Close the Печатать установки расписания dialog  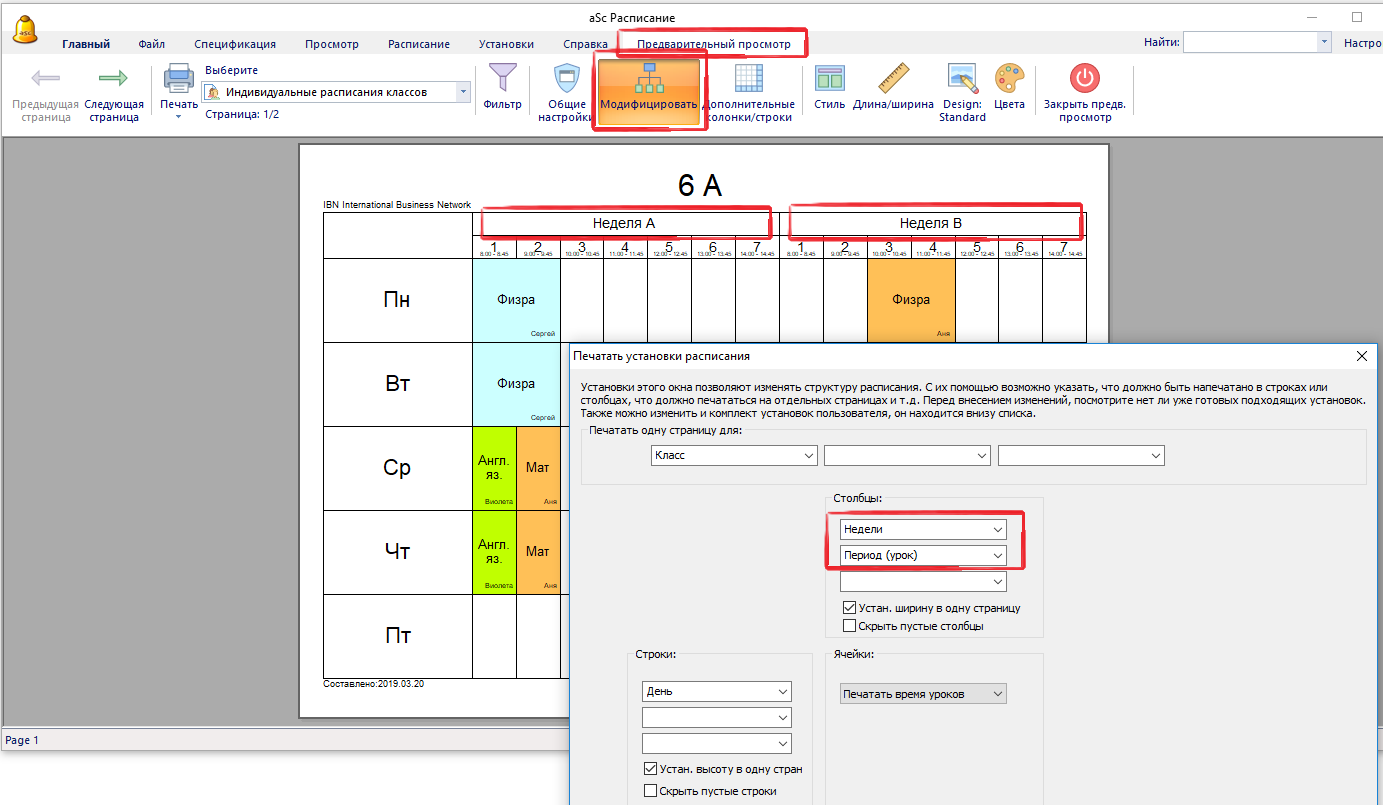1361,356
